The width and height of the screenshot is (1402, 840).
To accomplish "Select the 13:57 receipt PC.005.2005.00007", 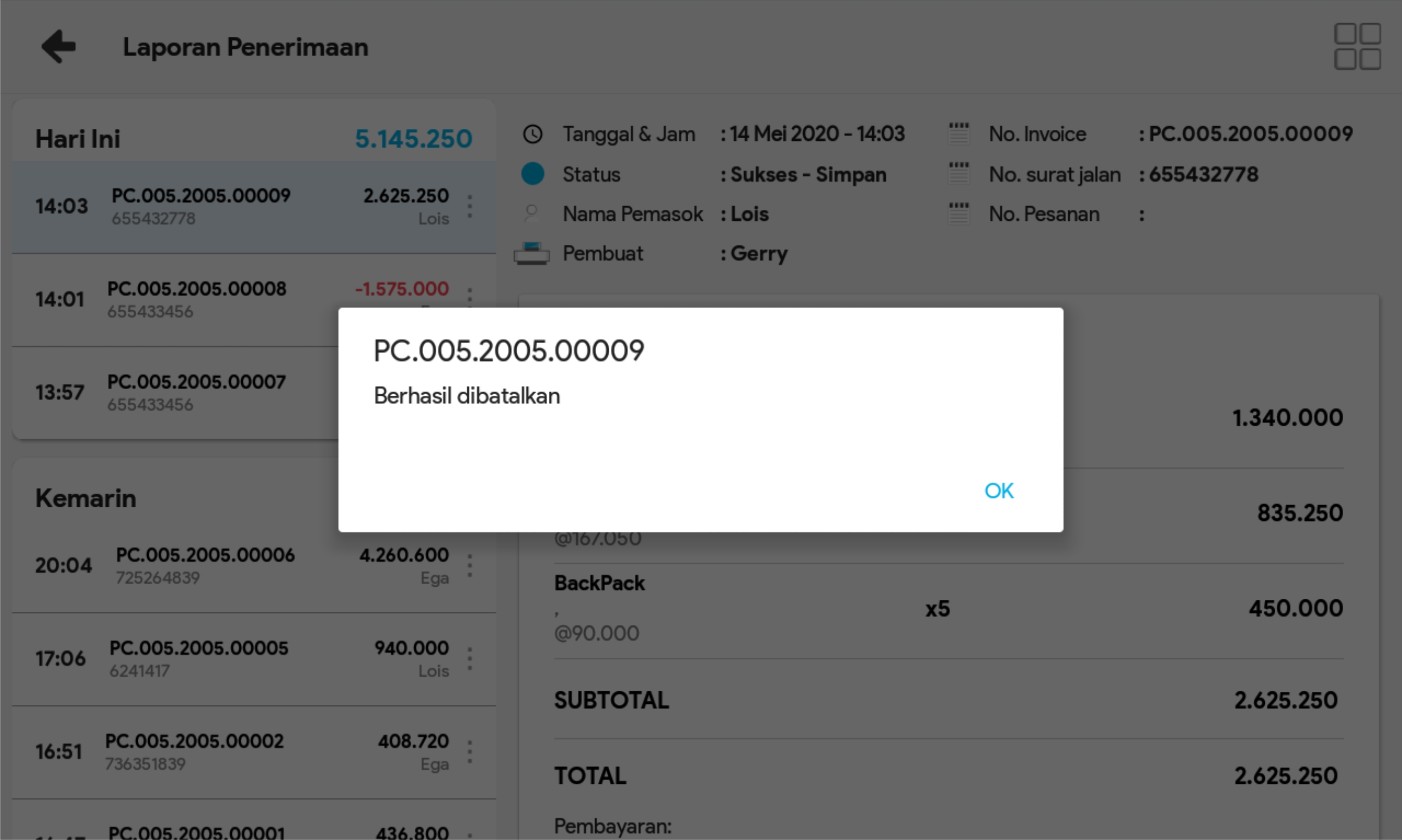I will [196, 392].
